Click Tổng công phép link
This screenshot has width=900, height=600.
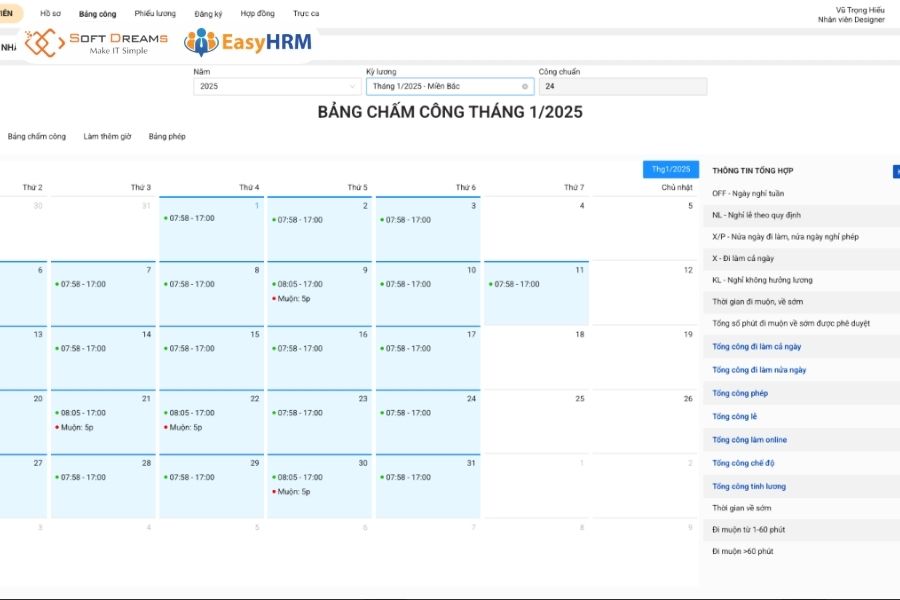click(x=740, y=393)
